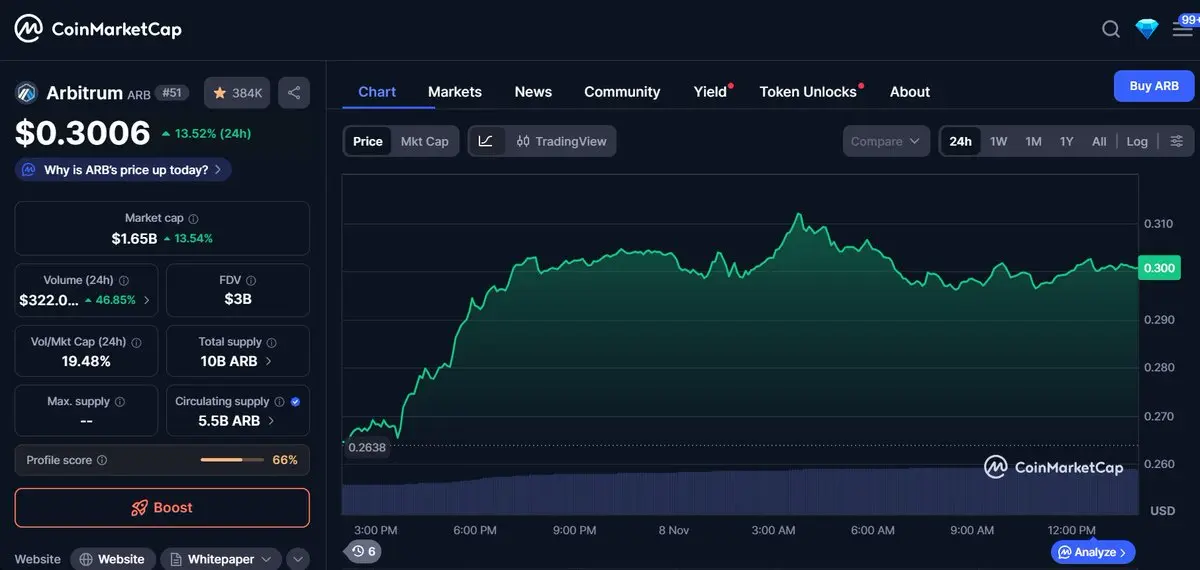
Task: Set chart range to 1Y
Action: (1067, 141)
